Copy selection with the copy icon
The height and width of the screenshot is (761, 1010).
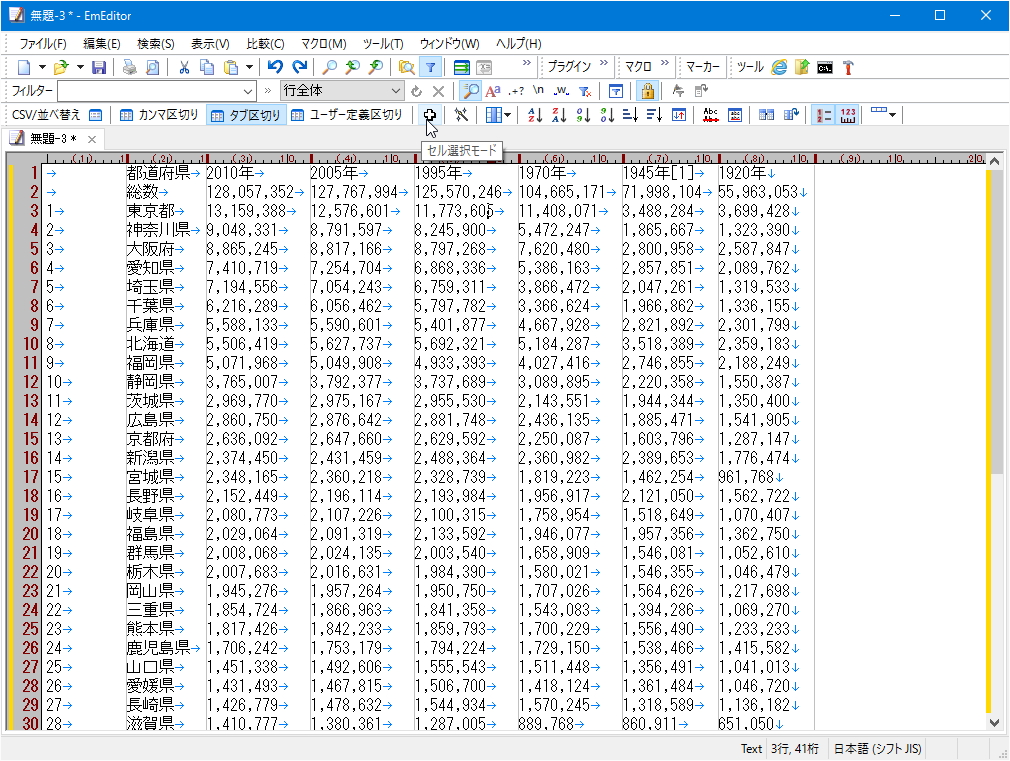click(x=207, y=67)
